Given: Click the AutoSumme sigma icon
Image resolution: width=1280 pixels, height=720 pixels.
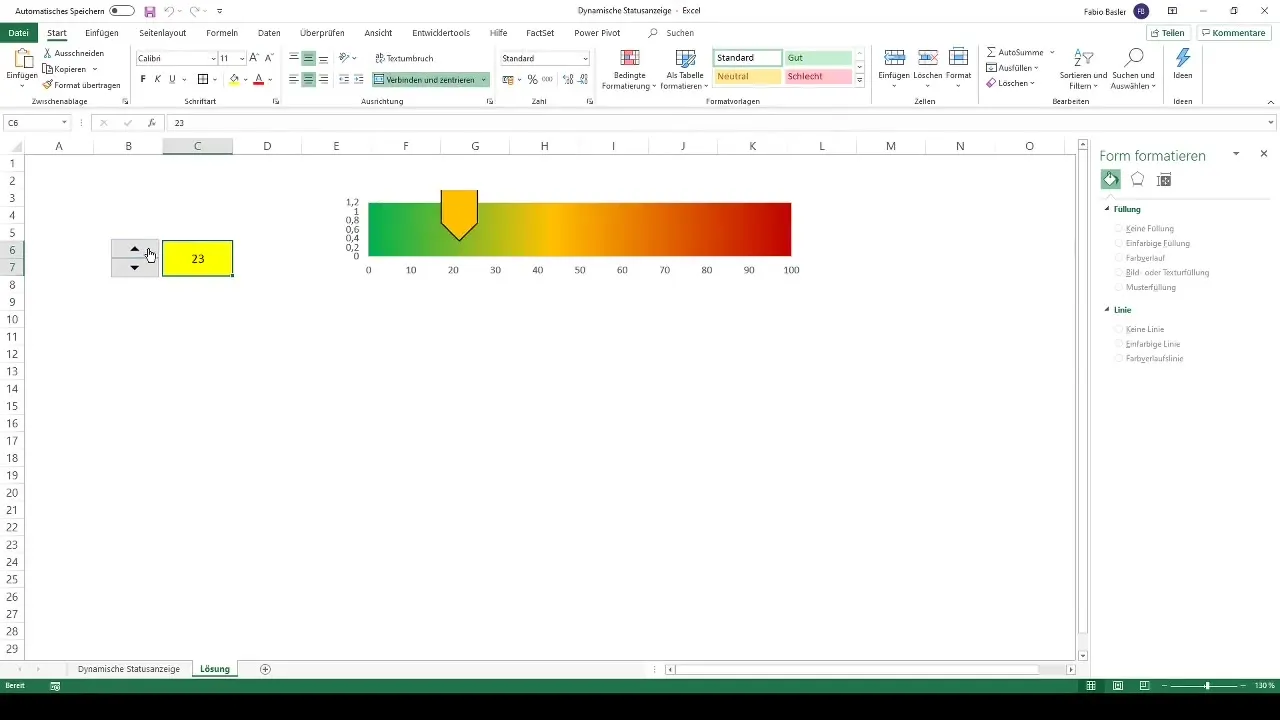Looking at the screenshot, I should 991,52.
